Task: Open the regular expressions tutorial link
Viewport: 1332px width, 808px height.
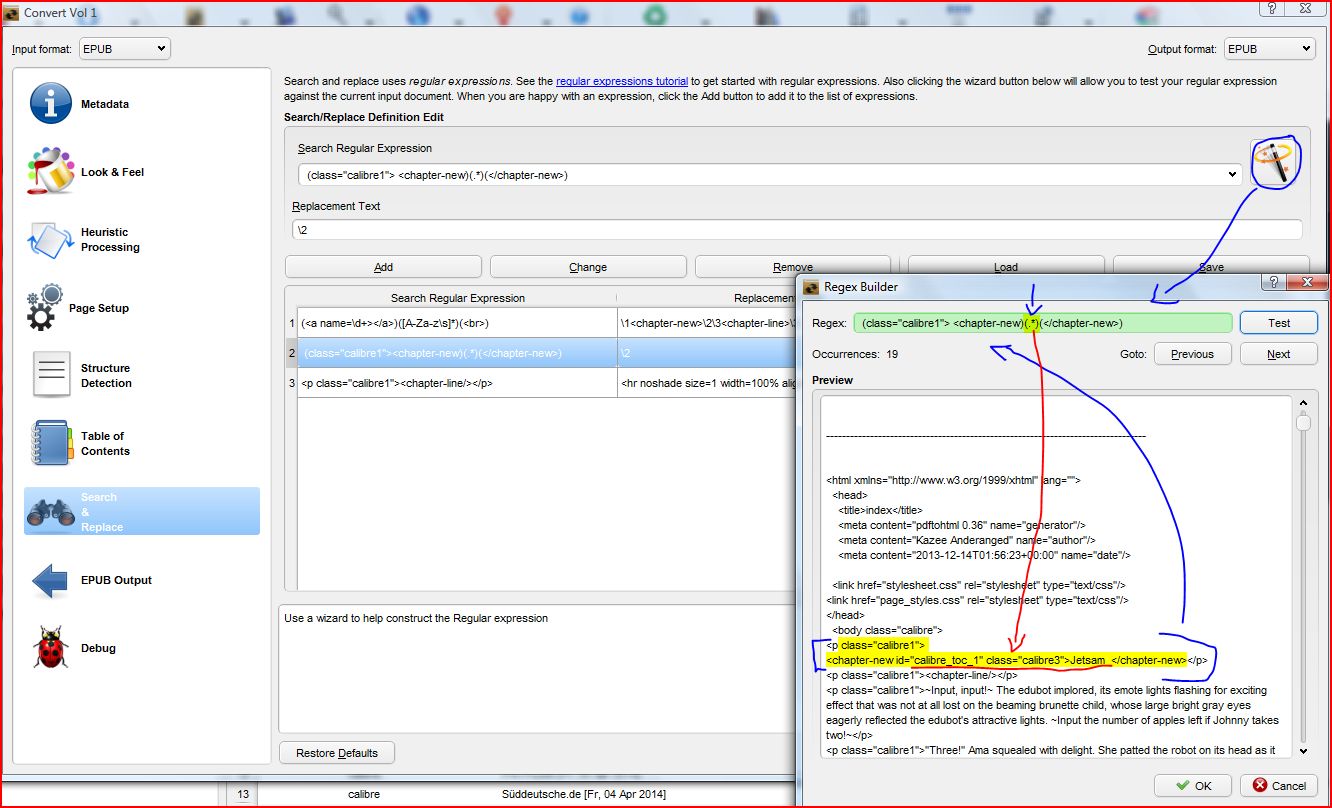Action: pyautogui.click(x=622, y=81)
